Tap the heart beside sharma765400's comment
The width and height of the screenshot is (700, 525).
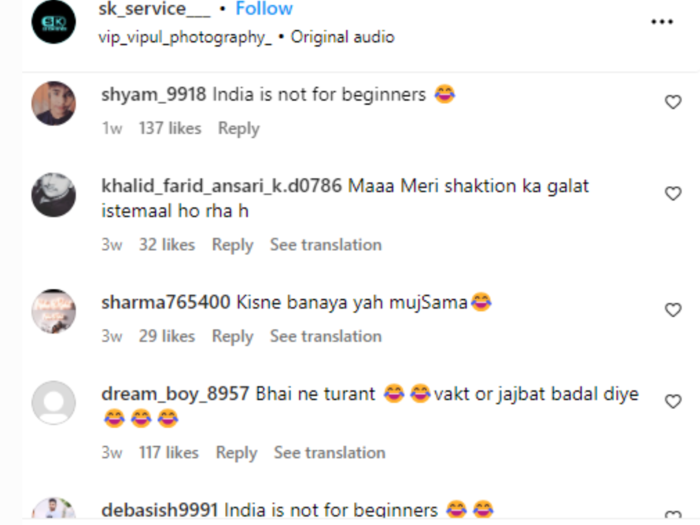[x=673, y=310]
